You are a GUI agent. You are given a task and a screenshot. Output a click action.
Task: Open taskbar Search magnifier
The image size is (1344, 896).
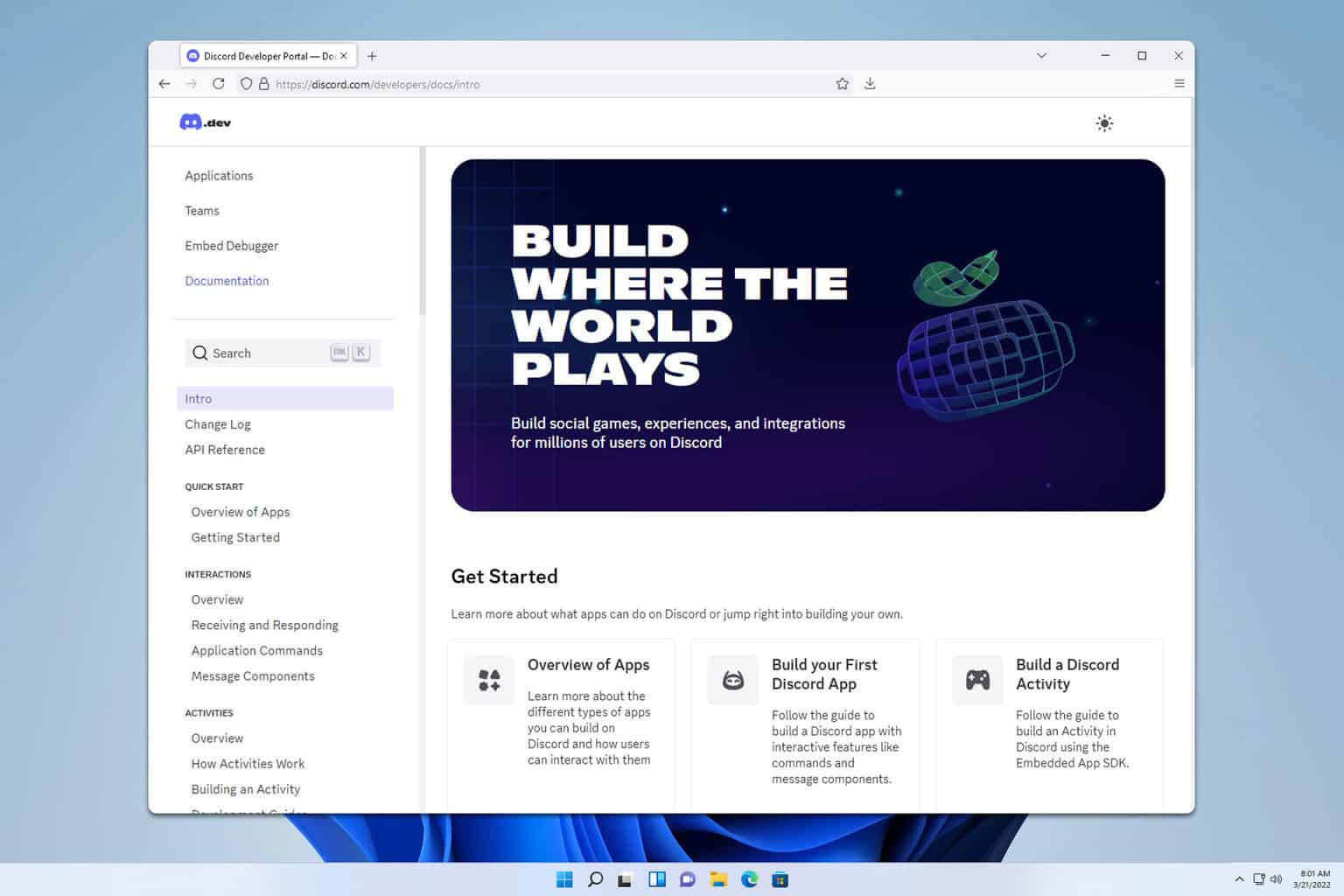595,879
